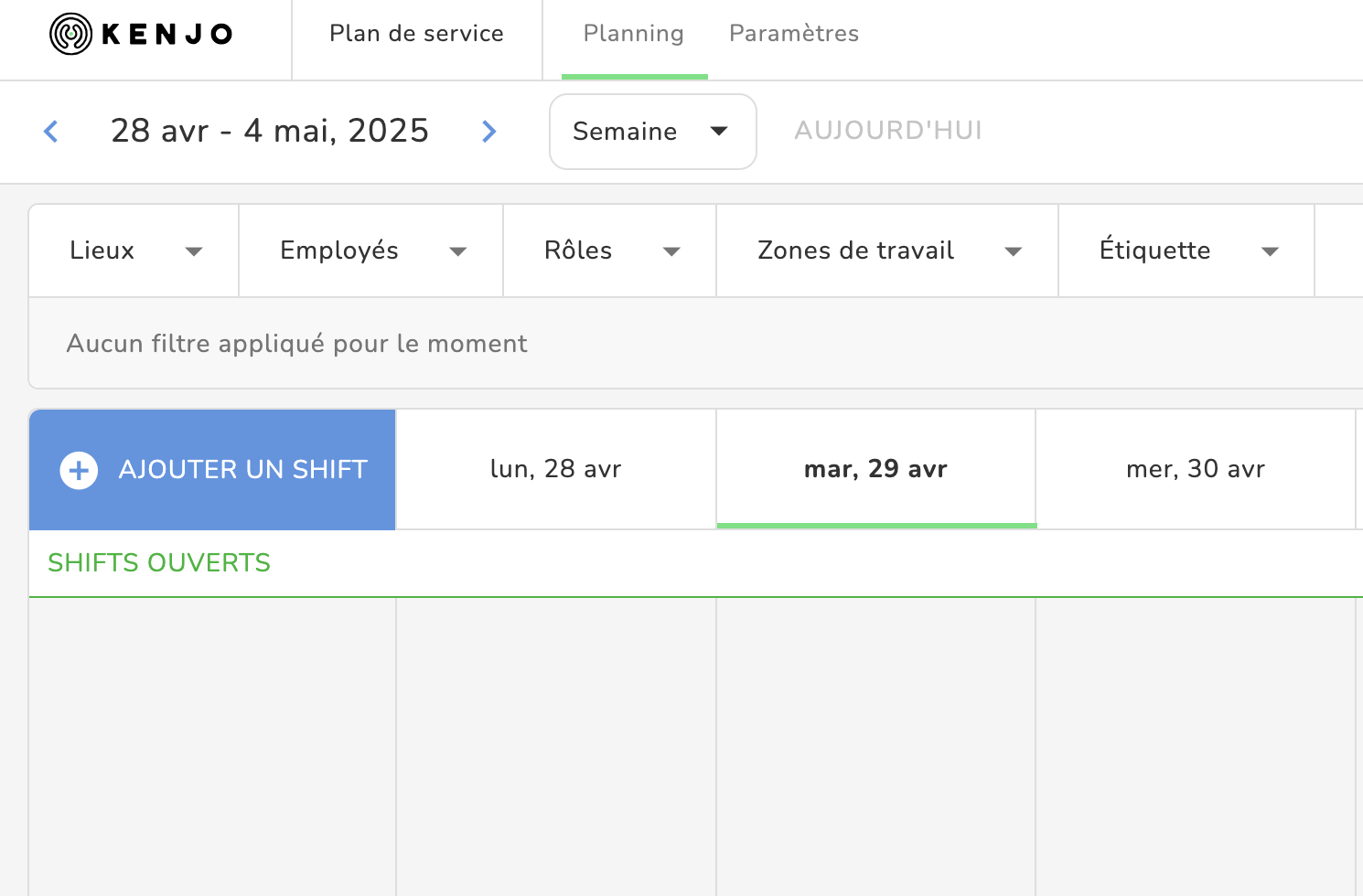This screenshot has height=896, width=1363.
Task: Select the lun, 28 avr column header
Action: [x=556, y=469]
